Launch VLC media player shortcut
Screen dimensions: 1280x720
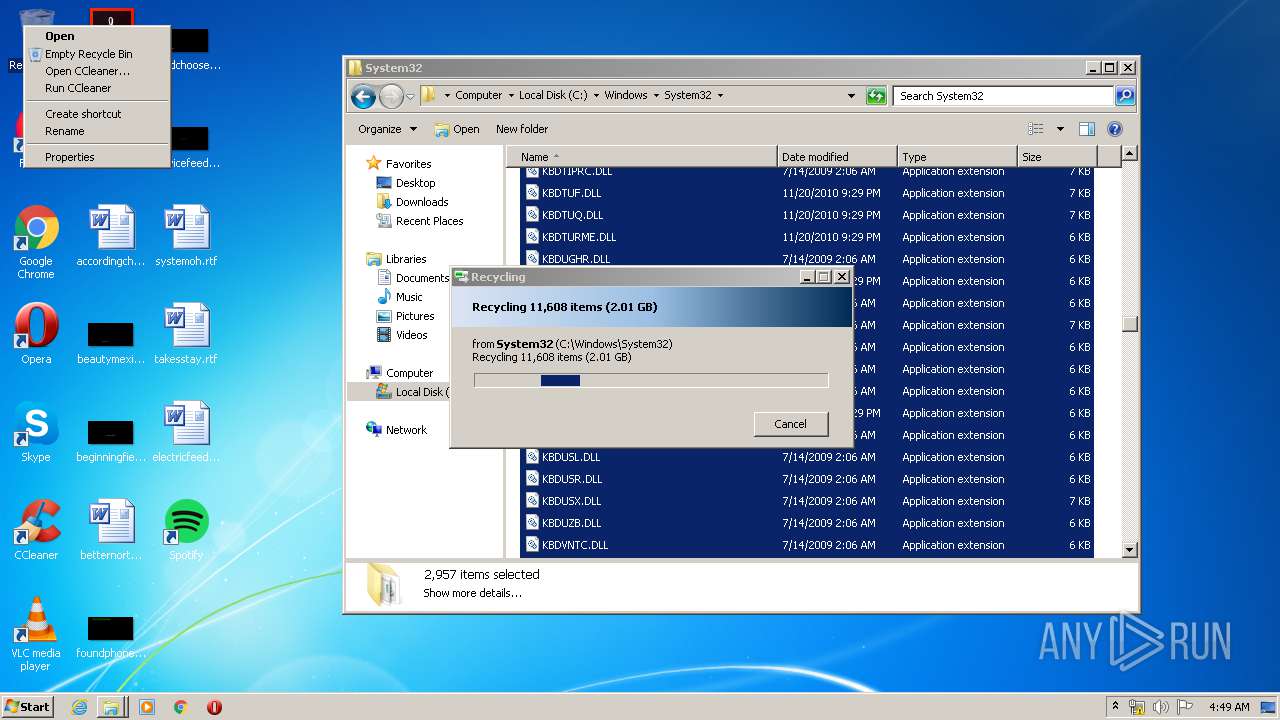click(36, 634)
